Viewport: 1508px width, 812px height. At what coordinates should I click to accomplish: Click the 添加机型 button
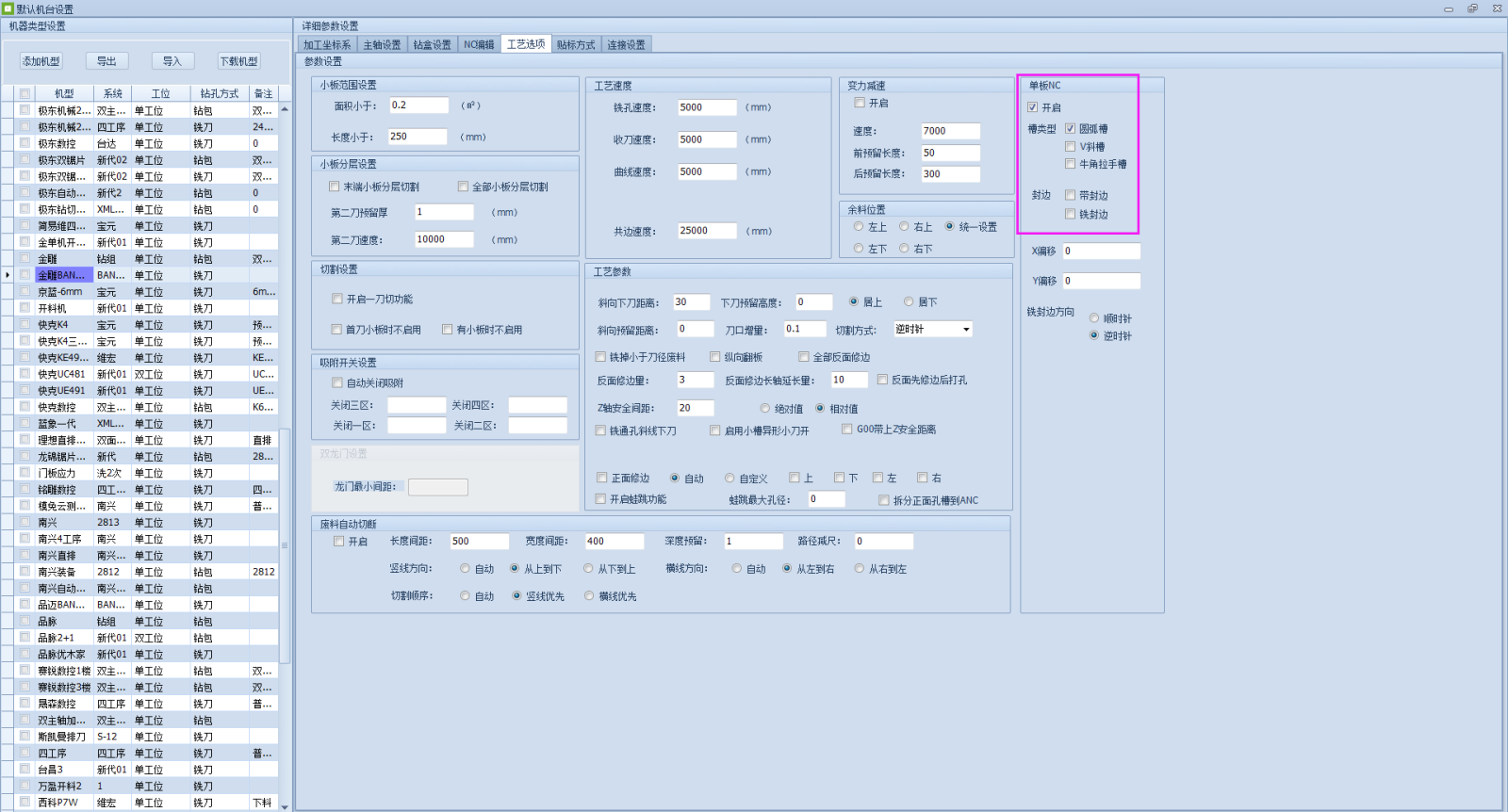[41, 61]
